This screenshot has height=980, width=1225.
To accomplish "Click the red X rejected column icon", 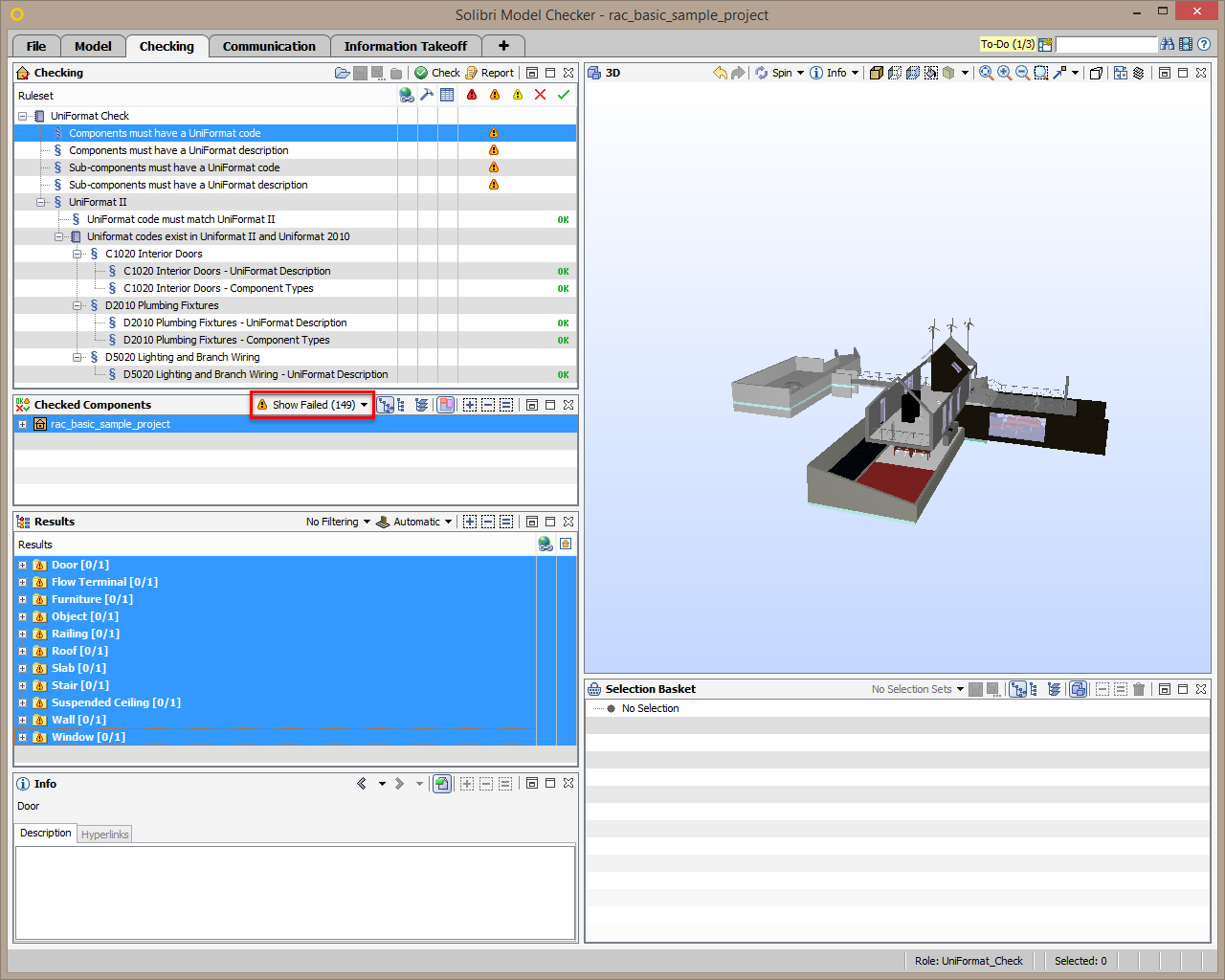I will click(541, 95).
